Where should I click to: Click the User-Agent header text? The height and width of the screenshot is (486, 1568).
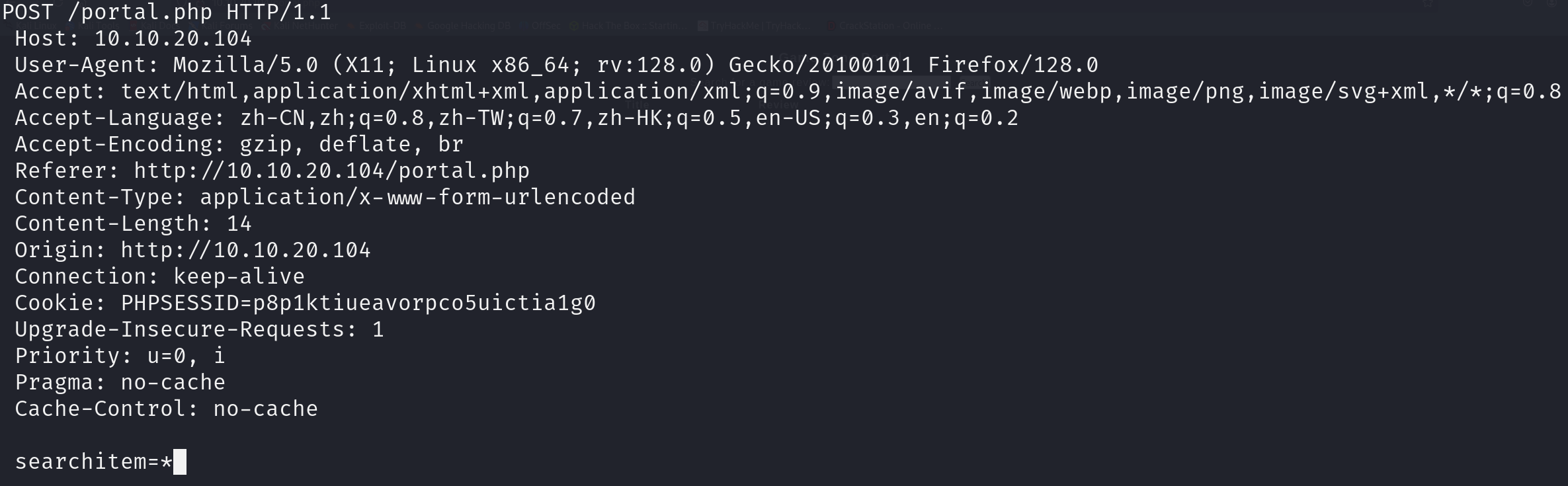click(x=556, y=65)
